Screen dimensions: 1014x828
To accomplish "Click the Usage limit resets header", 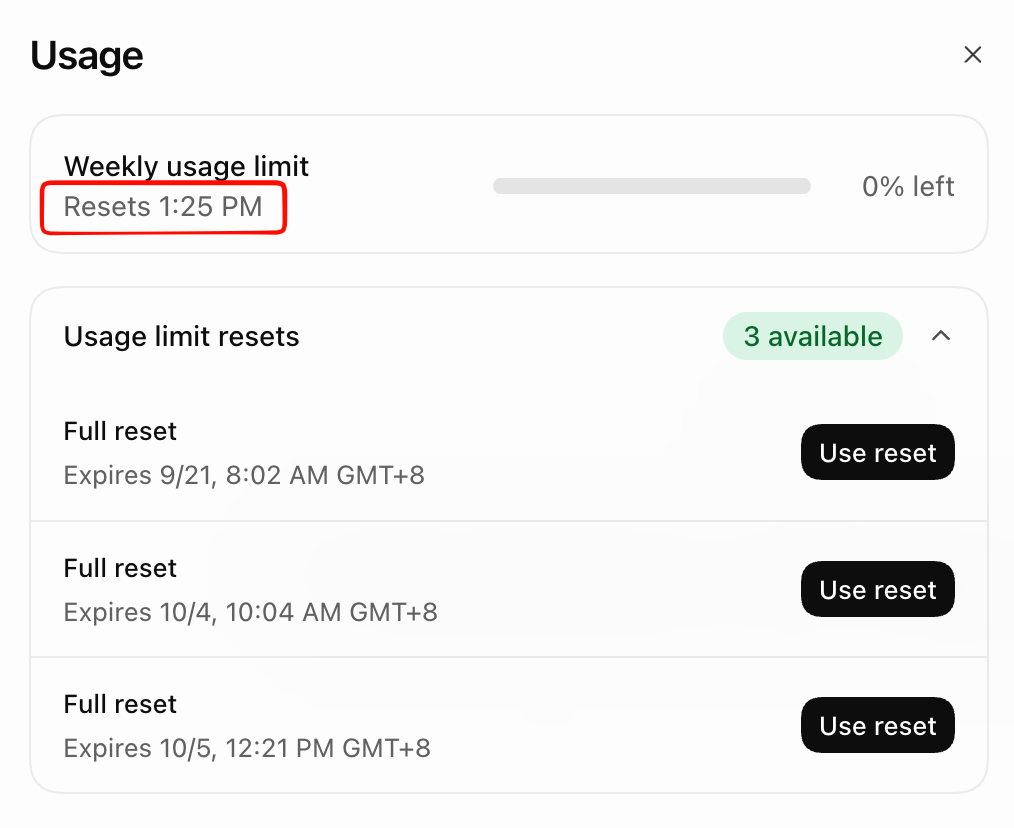I will [x=181, y=336].
